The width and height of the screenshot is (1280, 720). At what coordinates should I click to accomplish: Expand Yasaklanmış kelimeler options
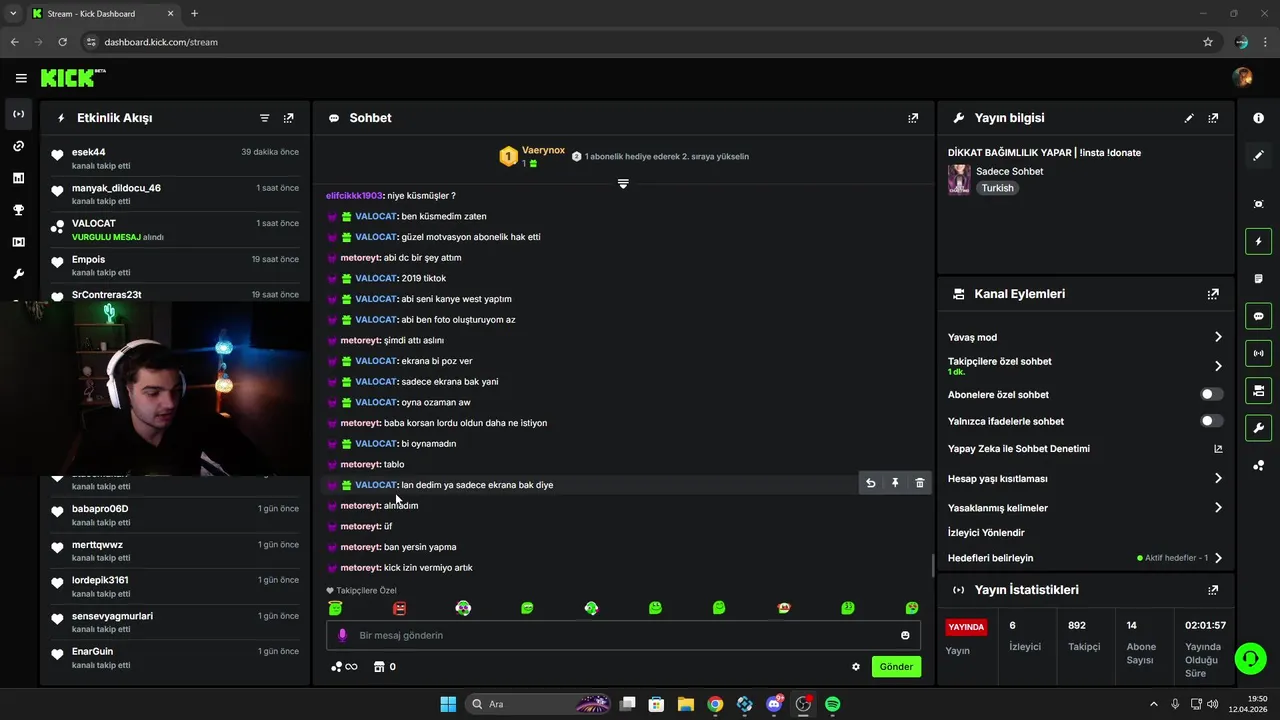(x=1218, y=508)
